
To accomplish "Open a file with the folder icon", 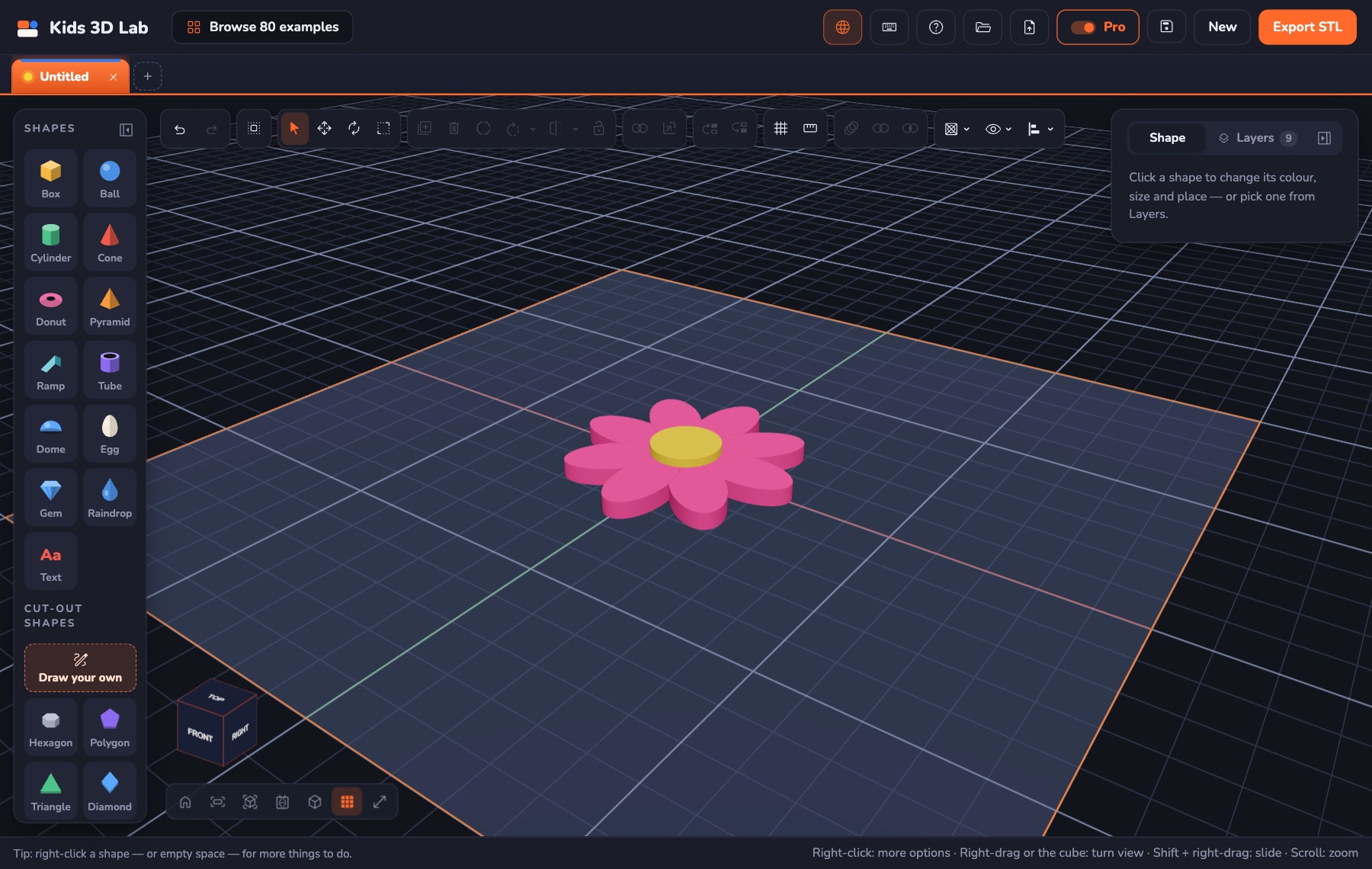I will point(983,27).
